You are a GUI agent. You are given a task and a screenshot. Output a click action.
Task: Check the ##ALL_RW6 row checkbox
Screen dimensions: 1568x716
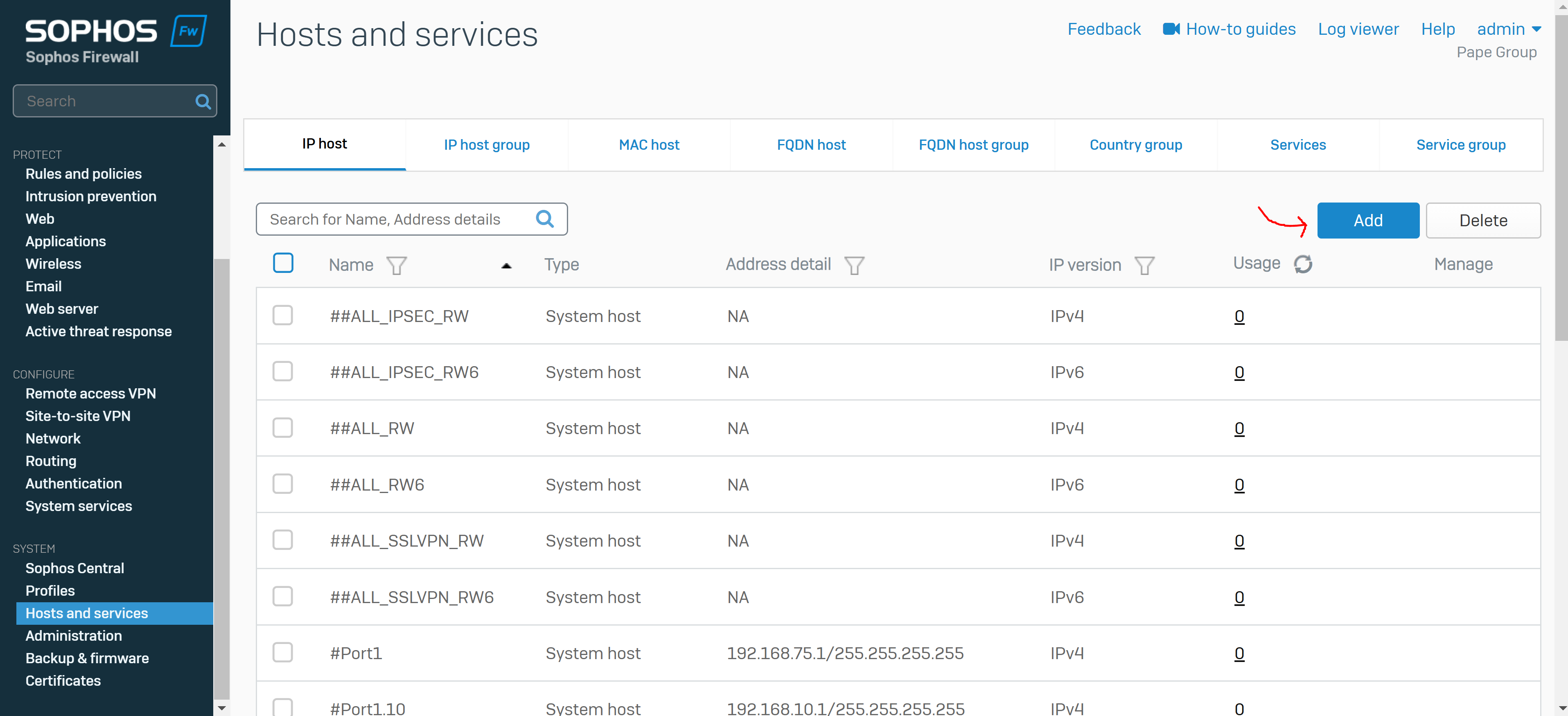pos(282,484)
